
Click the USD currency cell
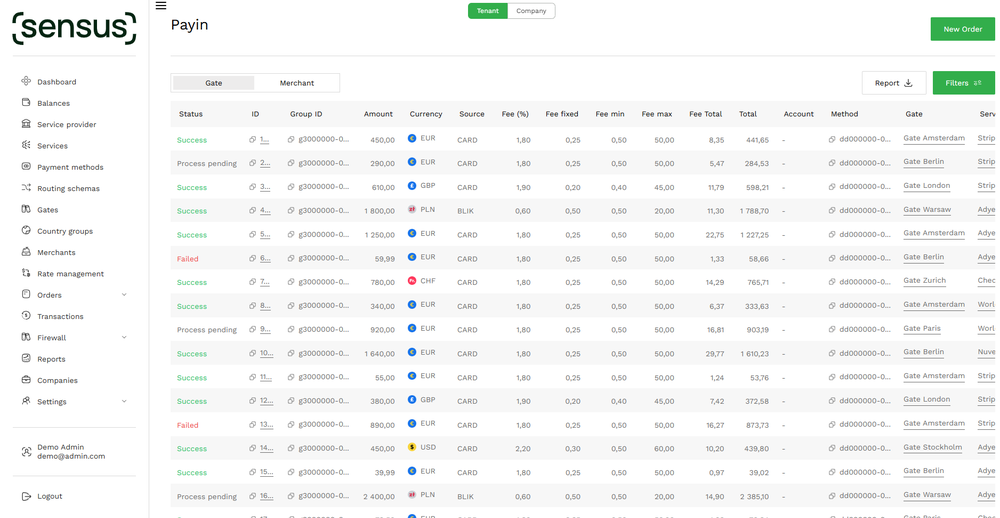(x=422, y=447)
